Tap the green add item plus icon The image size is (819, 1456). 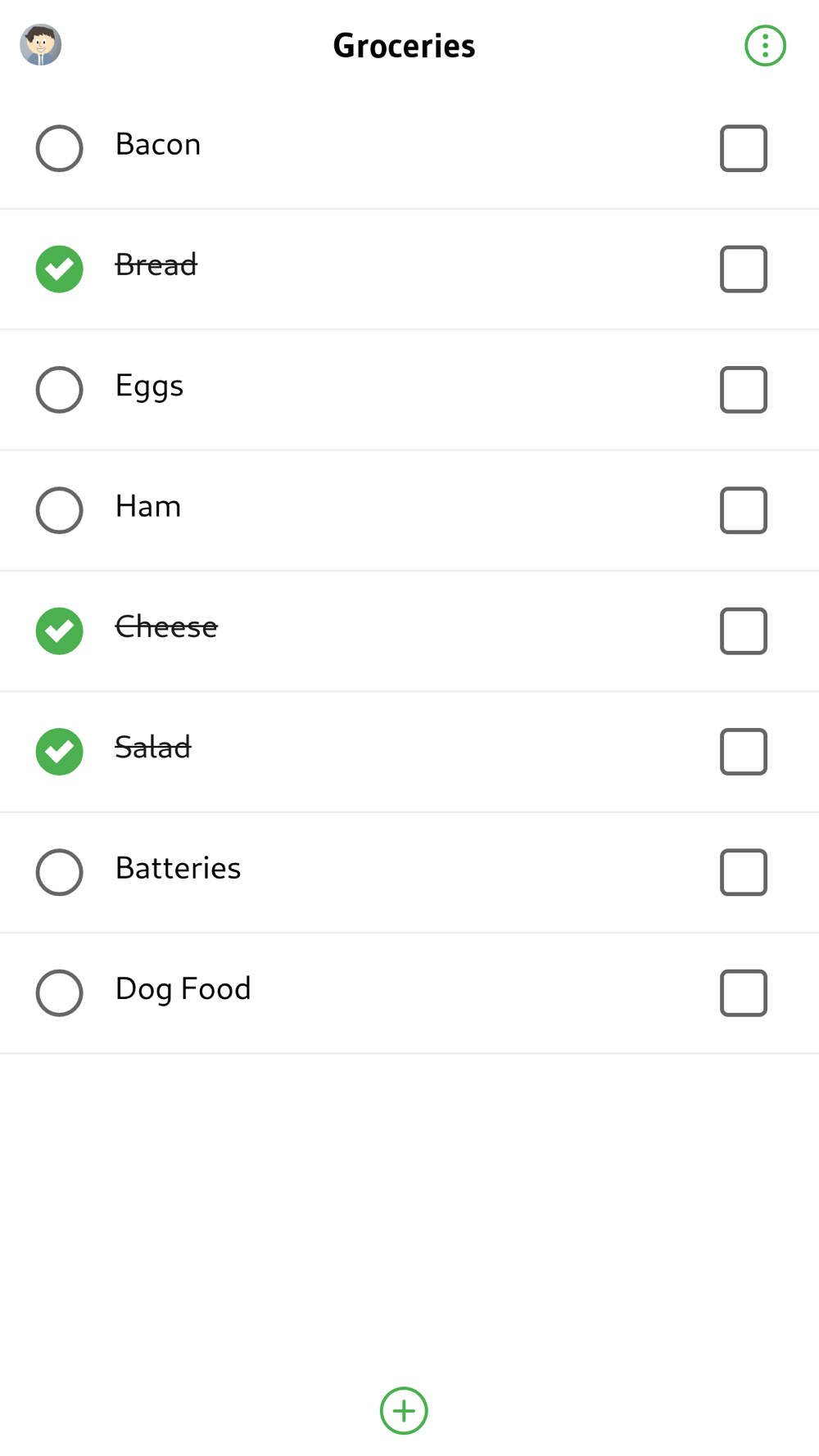click(x=404, y=1410)
